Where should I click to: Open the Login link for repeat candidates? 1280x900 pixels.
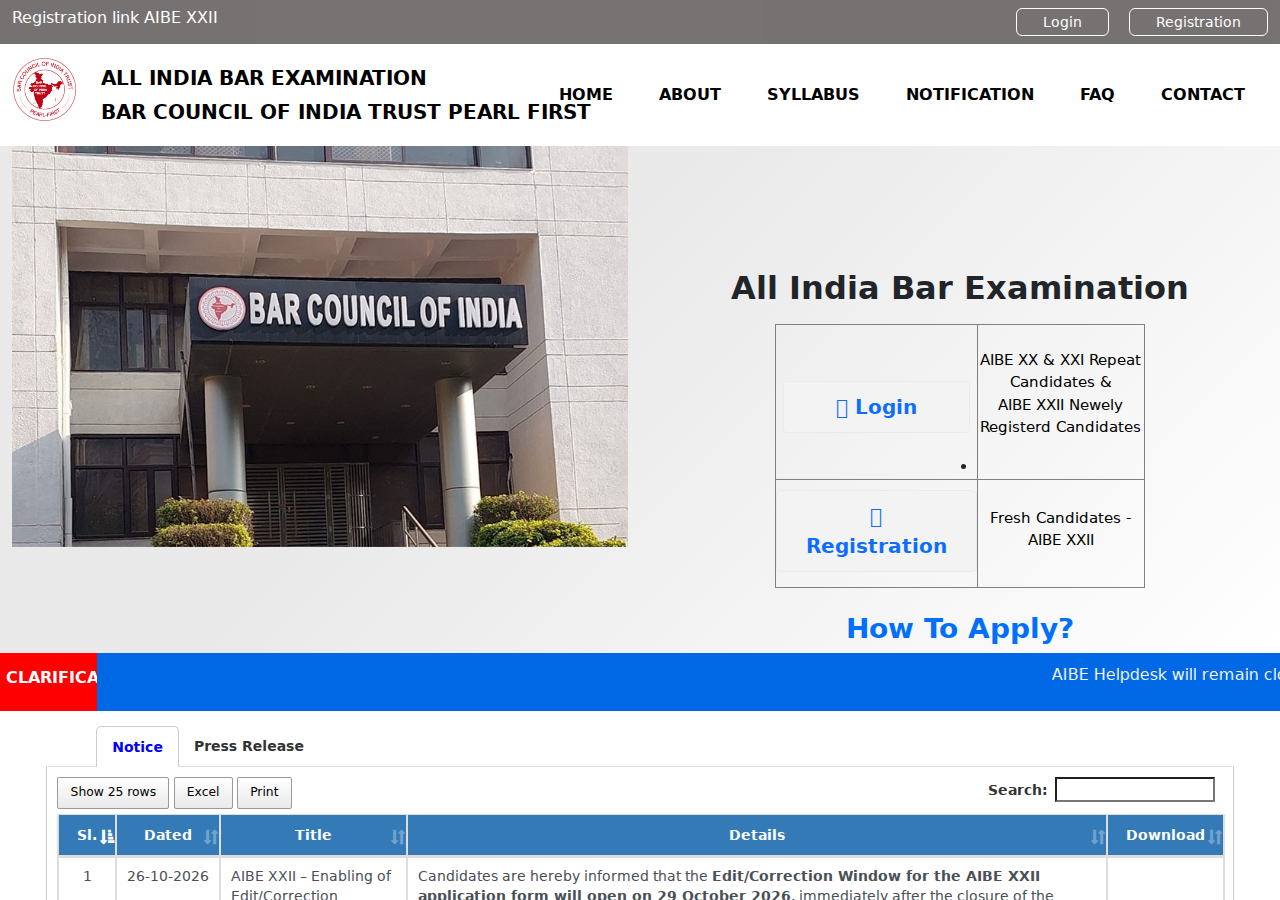point(876,407)
